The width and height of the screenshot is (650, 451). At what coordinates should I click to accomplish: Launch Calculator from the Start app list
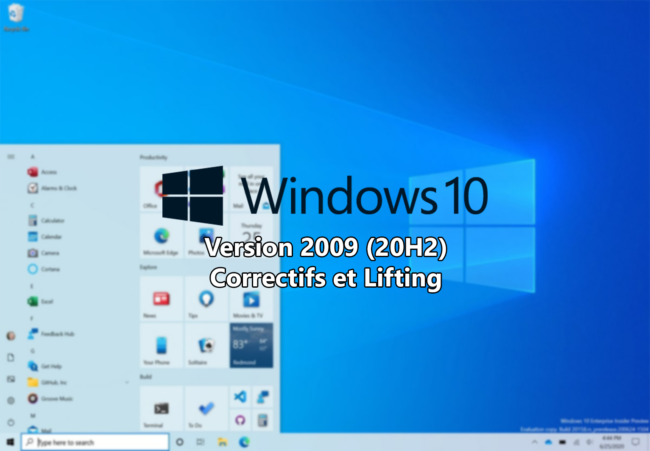[46, 221]
